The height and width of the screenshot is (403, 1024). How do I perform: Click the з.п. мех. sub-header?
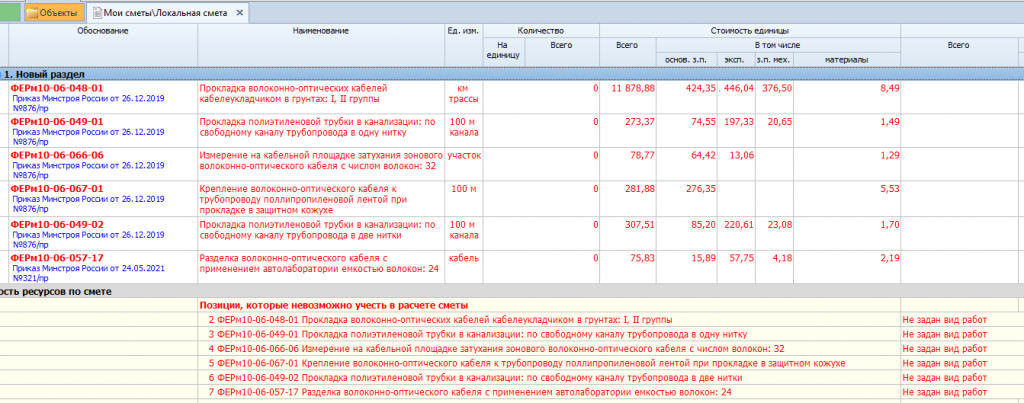tap(773, 60)
